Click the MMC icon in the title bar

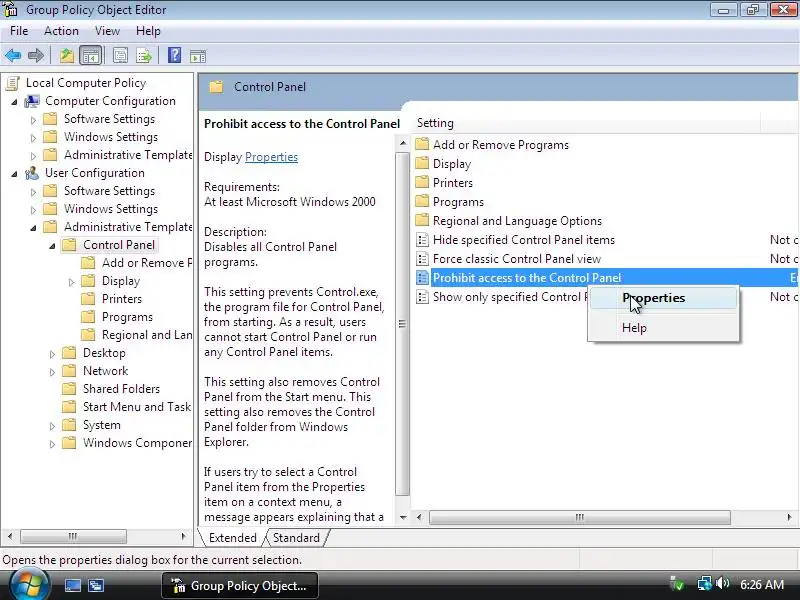[10, 9]
